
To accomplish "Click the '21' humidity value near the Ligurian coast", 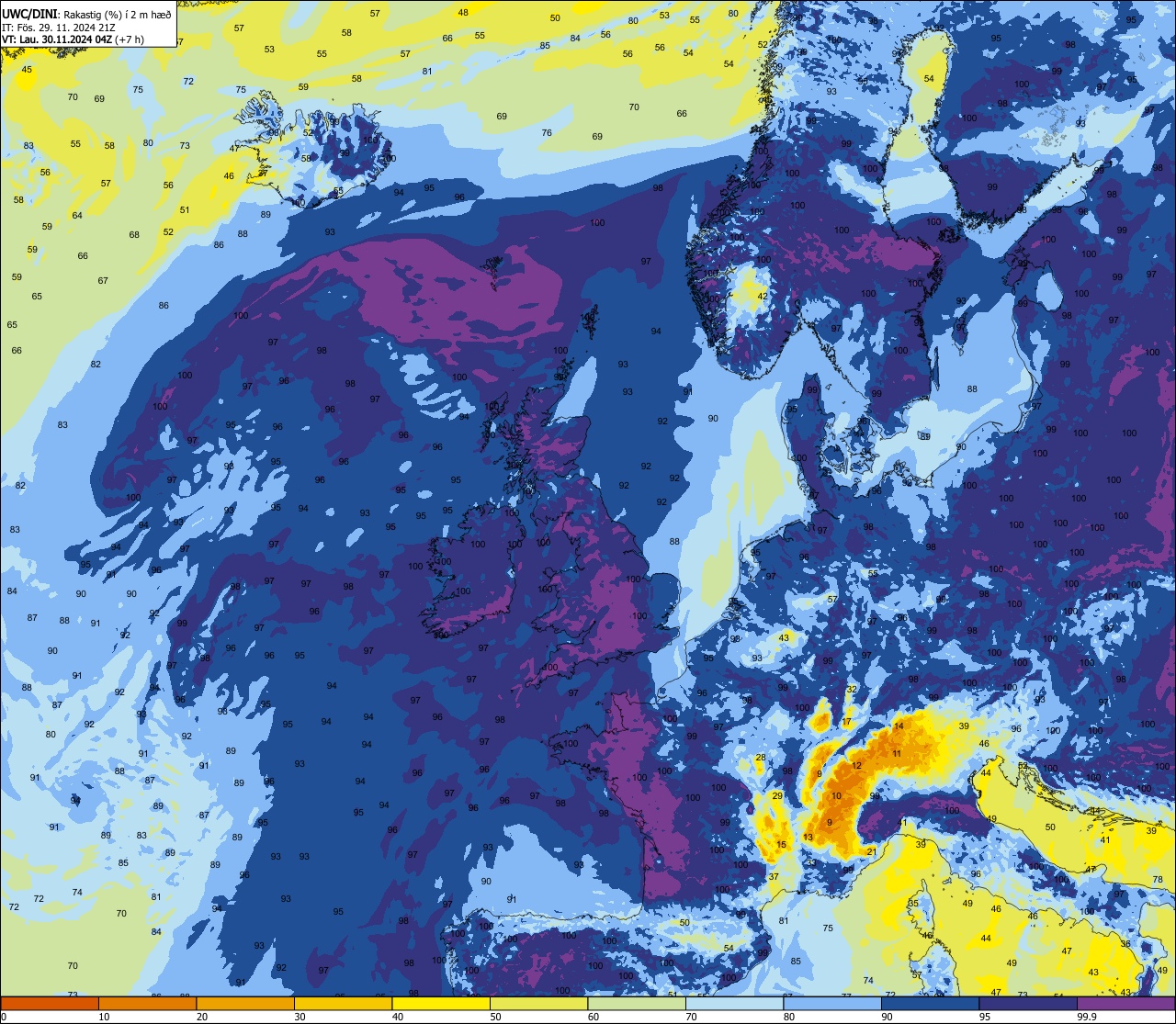I will 872,851.
